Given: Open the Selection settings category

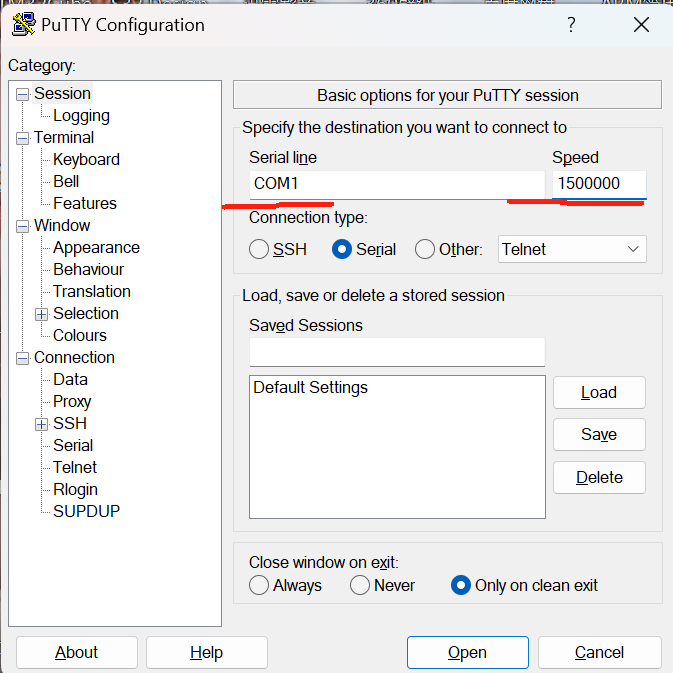Looking at the screenshot, I should (x=86, y=314).
